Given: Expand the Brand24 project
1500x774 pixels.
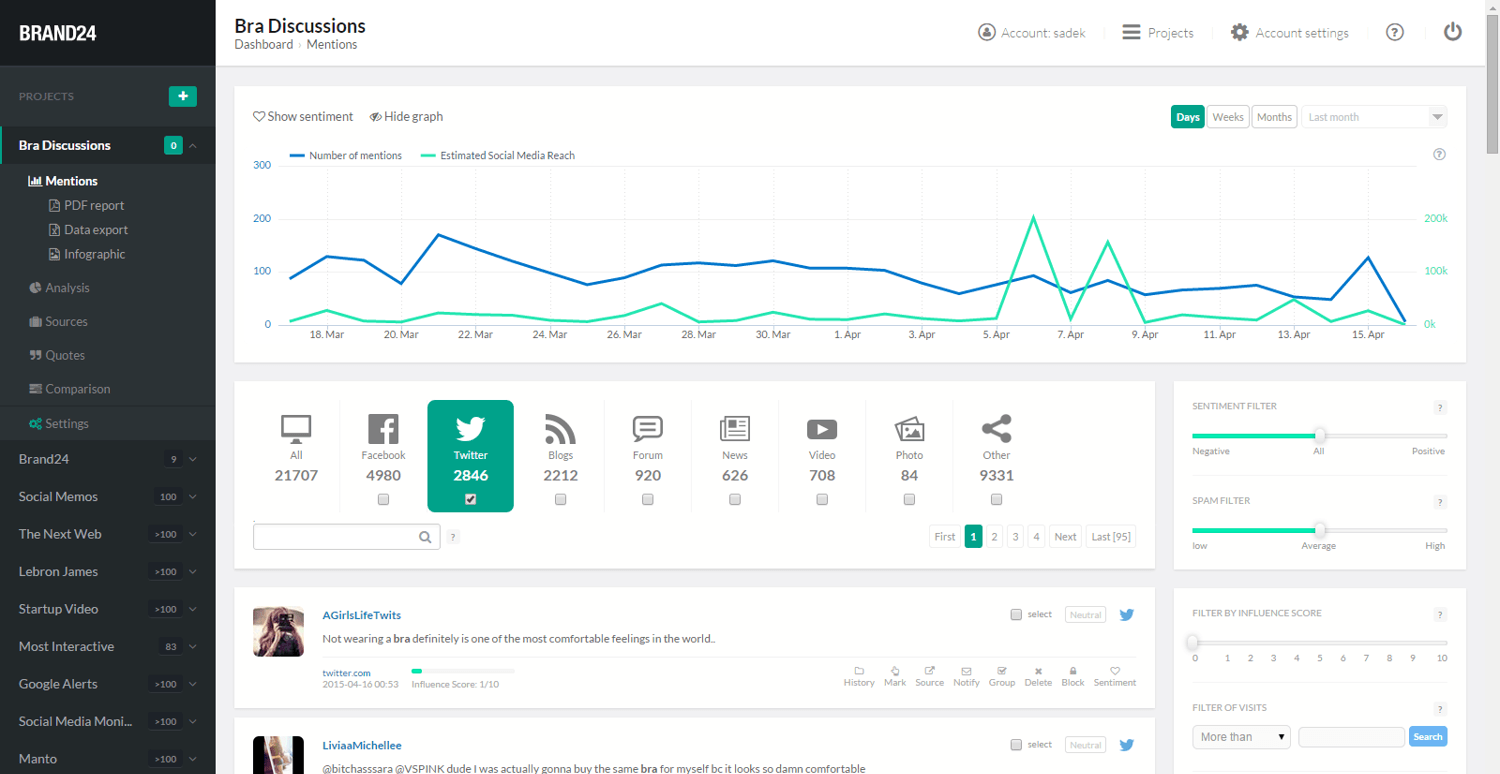Looking at the screenshot, I should tap(193, 459).
